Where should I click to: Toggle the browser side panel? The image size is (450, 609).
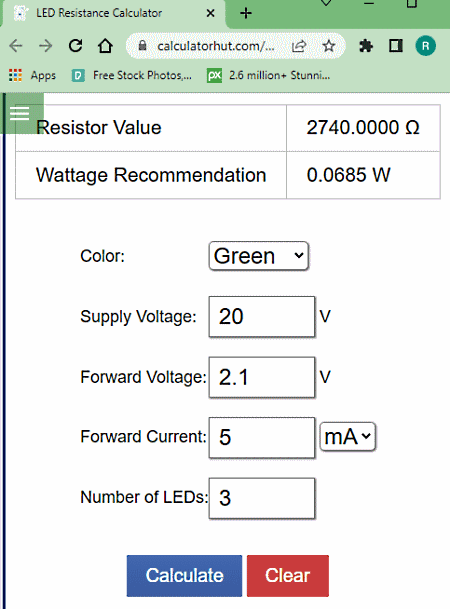[x=396, y=46]
